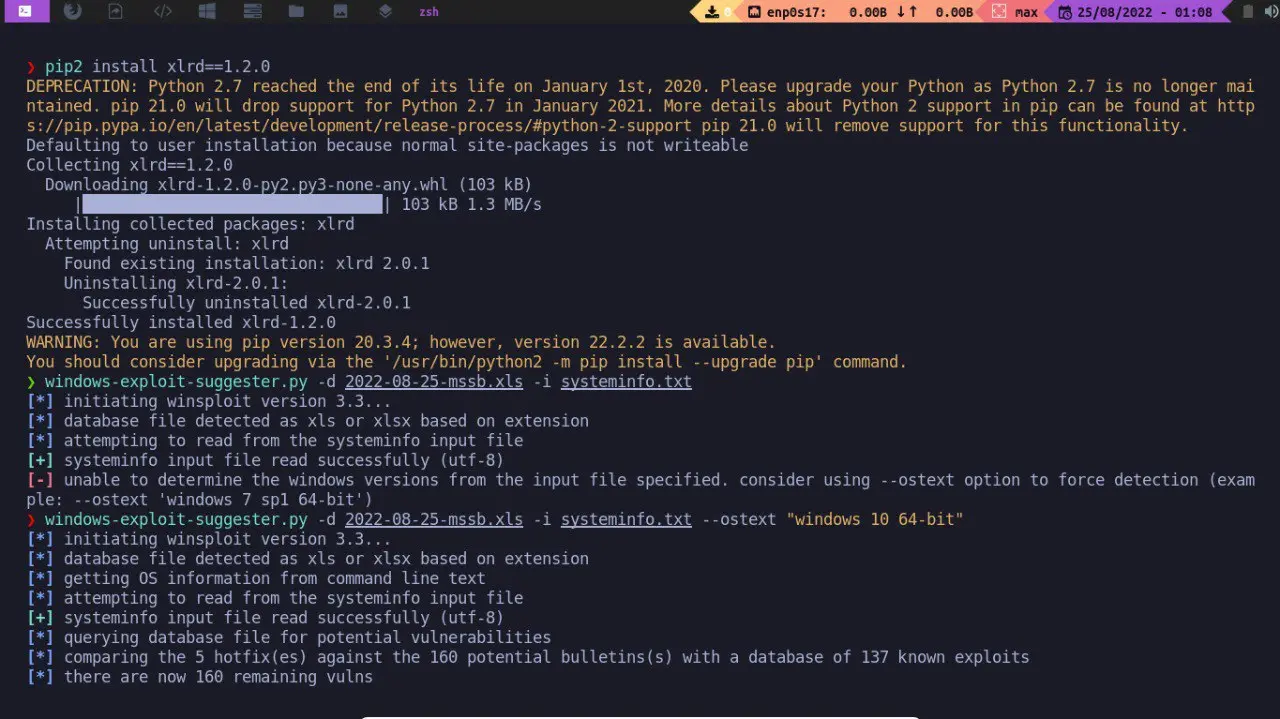Image resolution: width=1280 pixels, height=719 pixels.
Task: Click 'Uninstalling xlrd-2.0.1:' line
Action: [x=176, y=283]
